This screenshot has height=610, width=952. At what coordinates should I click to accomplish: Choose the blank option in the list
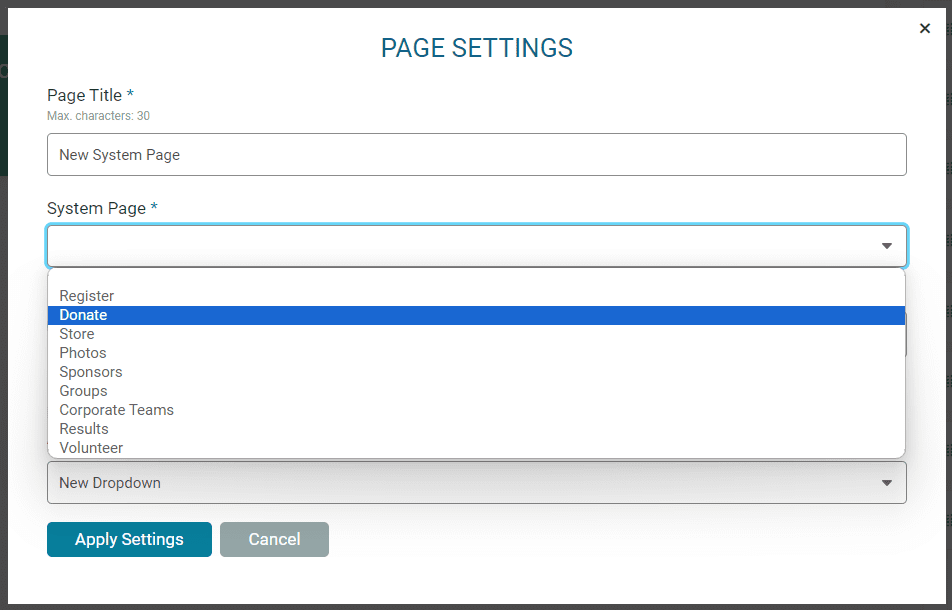point(477,278)
